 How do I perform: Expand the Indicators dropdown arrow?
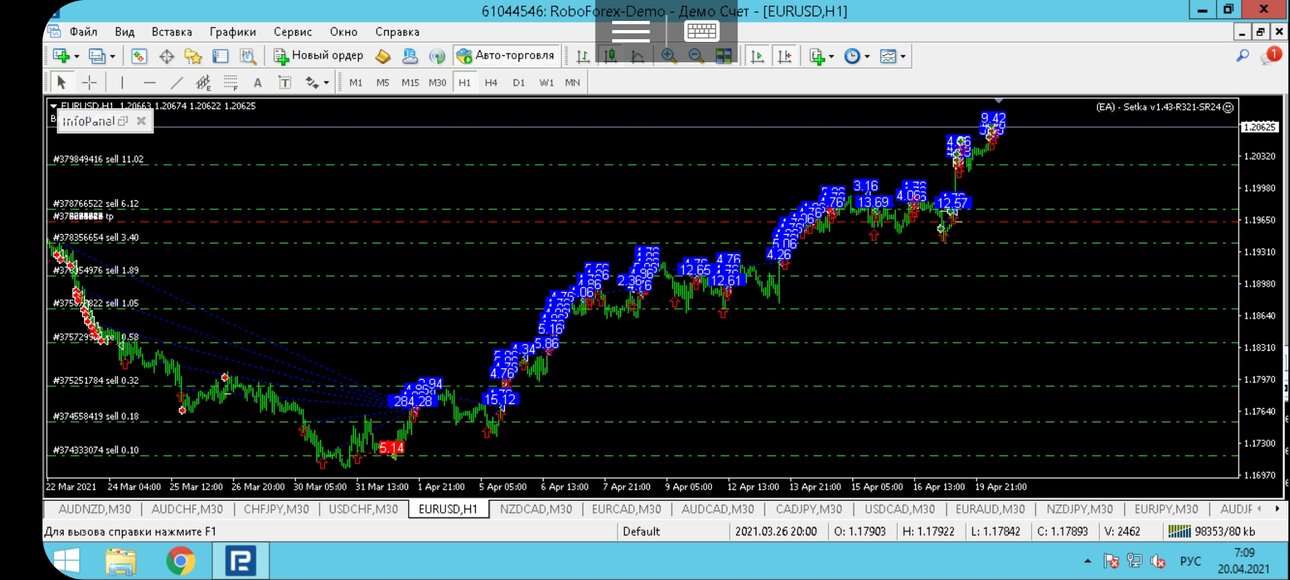click(x=831, y=56)
